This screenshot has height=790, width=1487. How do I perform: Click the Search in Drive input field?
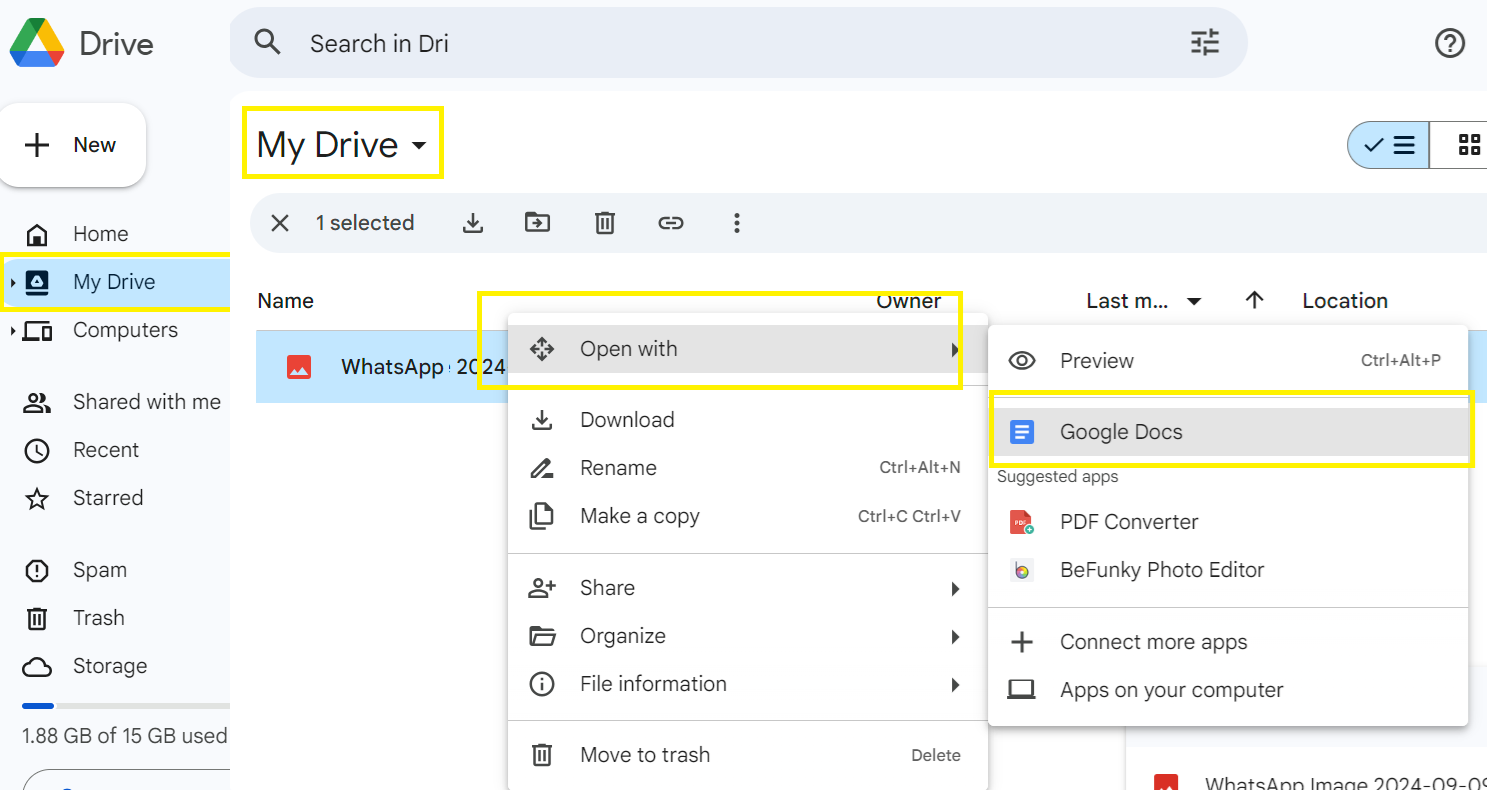point(737,43)
